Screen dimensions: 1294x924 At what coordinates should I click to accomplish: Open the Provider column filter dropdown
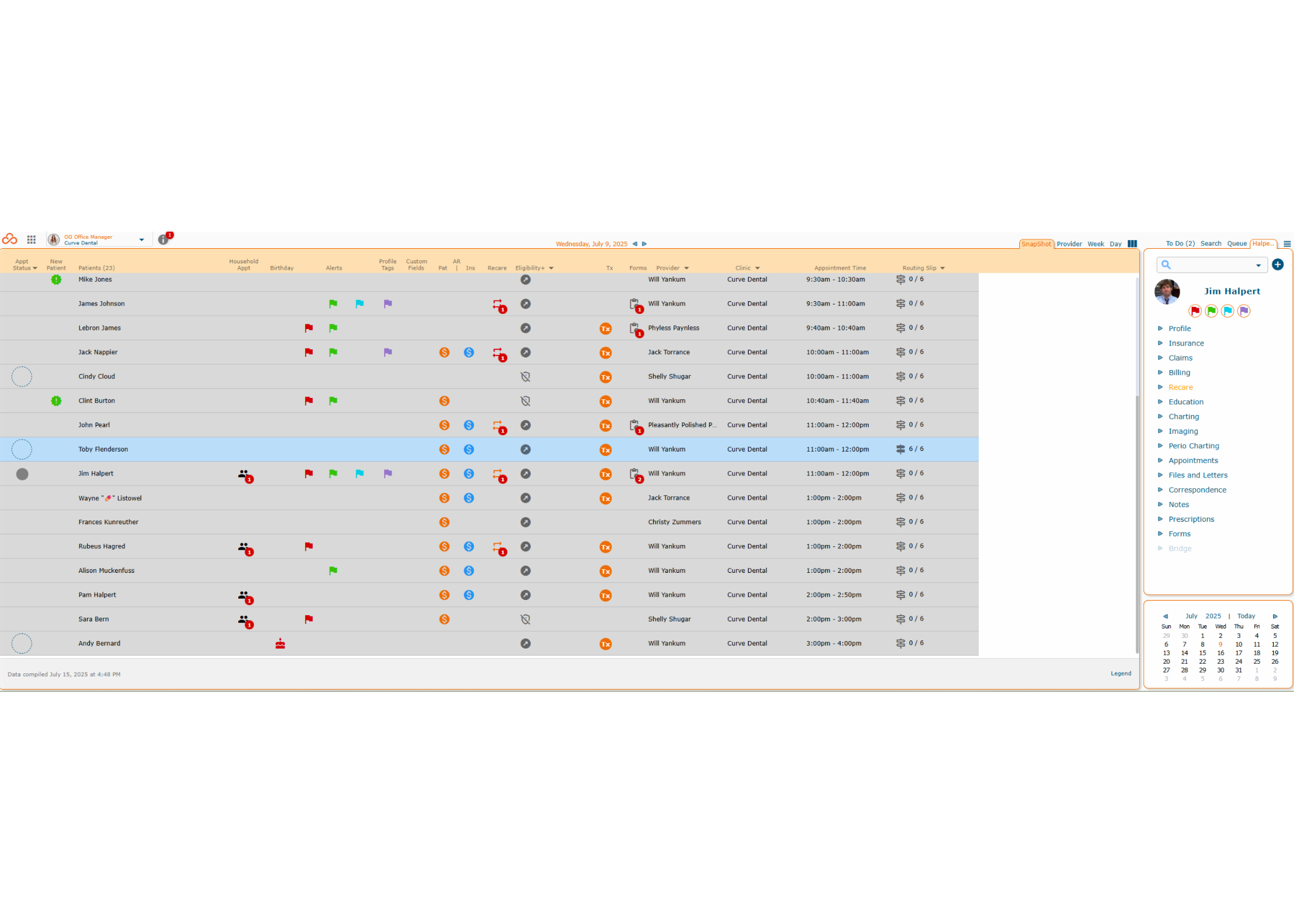(x=686, y=268)
